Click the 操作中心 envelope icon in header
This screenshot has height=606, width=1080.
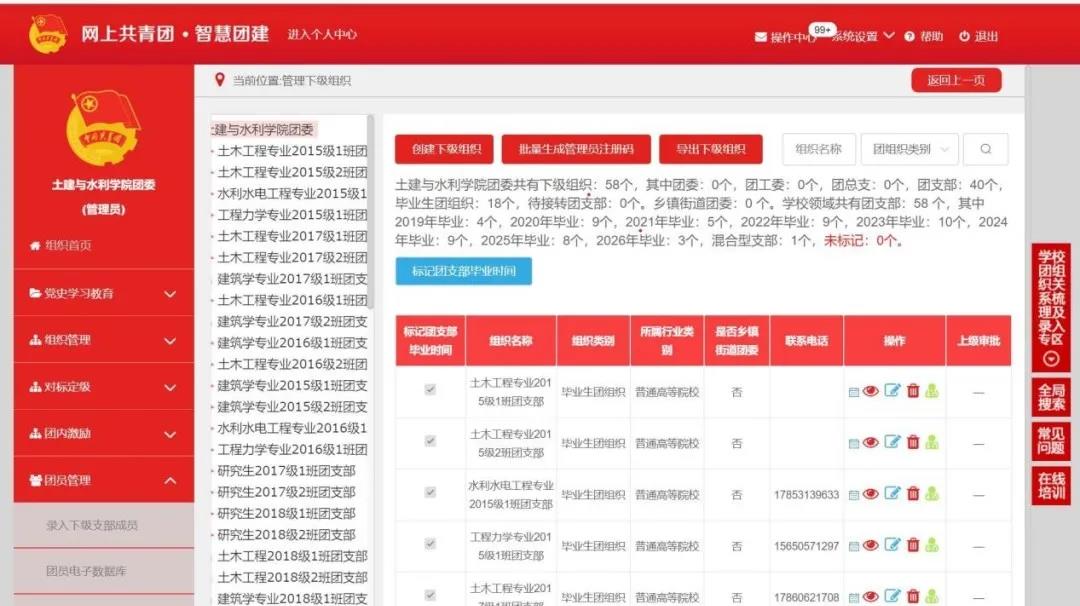761,37
